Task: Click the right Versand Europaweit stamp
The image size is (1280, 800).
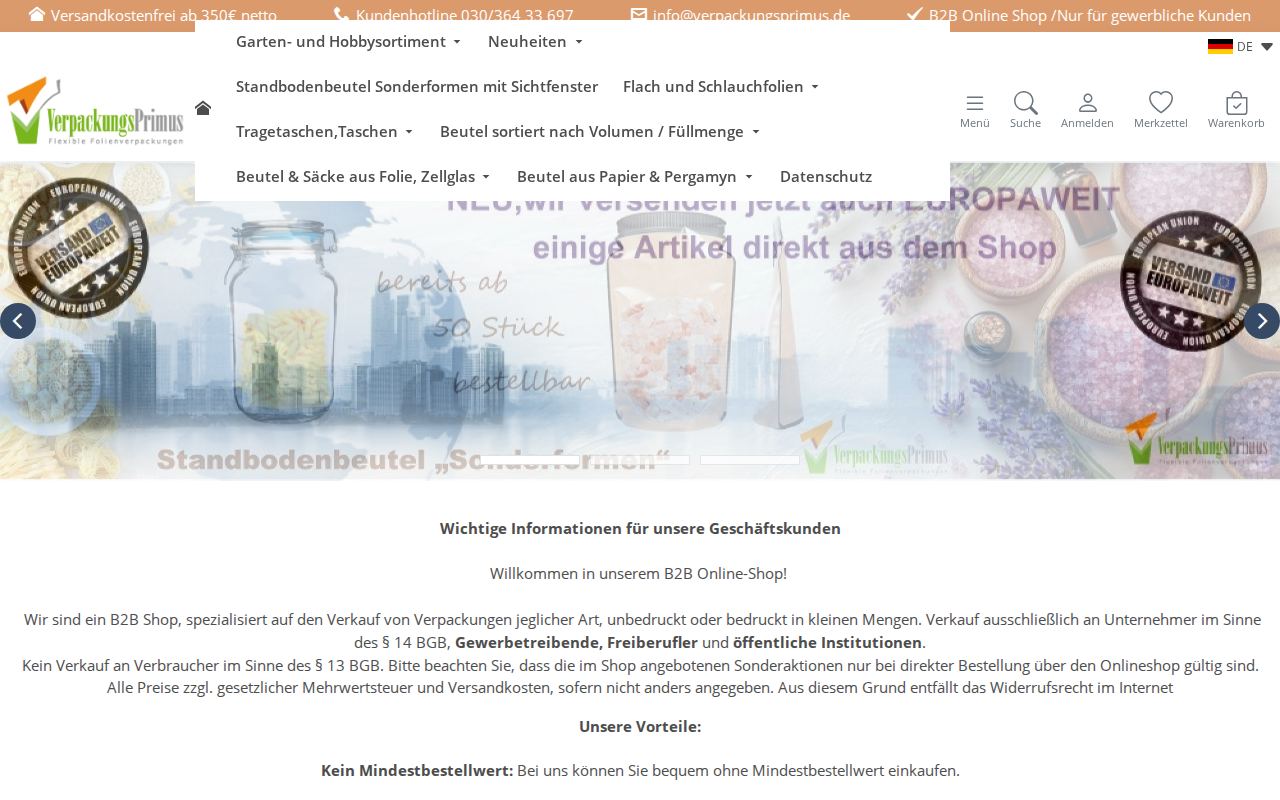Action: click(x=1191, y=281)
